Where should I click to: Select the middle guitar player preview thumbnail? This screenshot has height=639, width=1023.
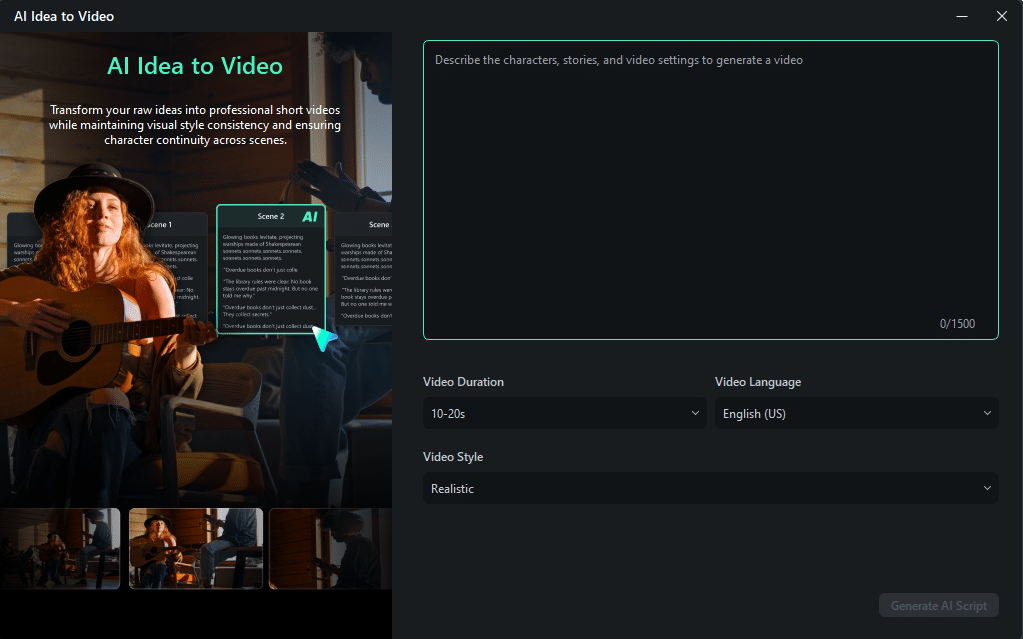point(195,548)
